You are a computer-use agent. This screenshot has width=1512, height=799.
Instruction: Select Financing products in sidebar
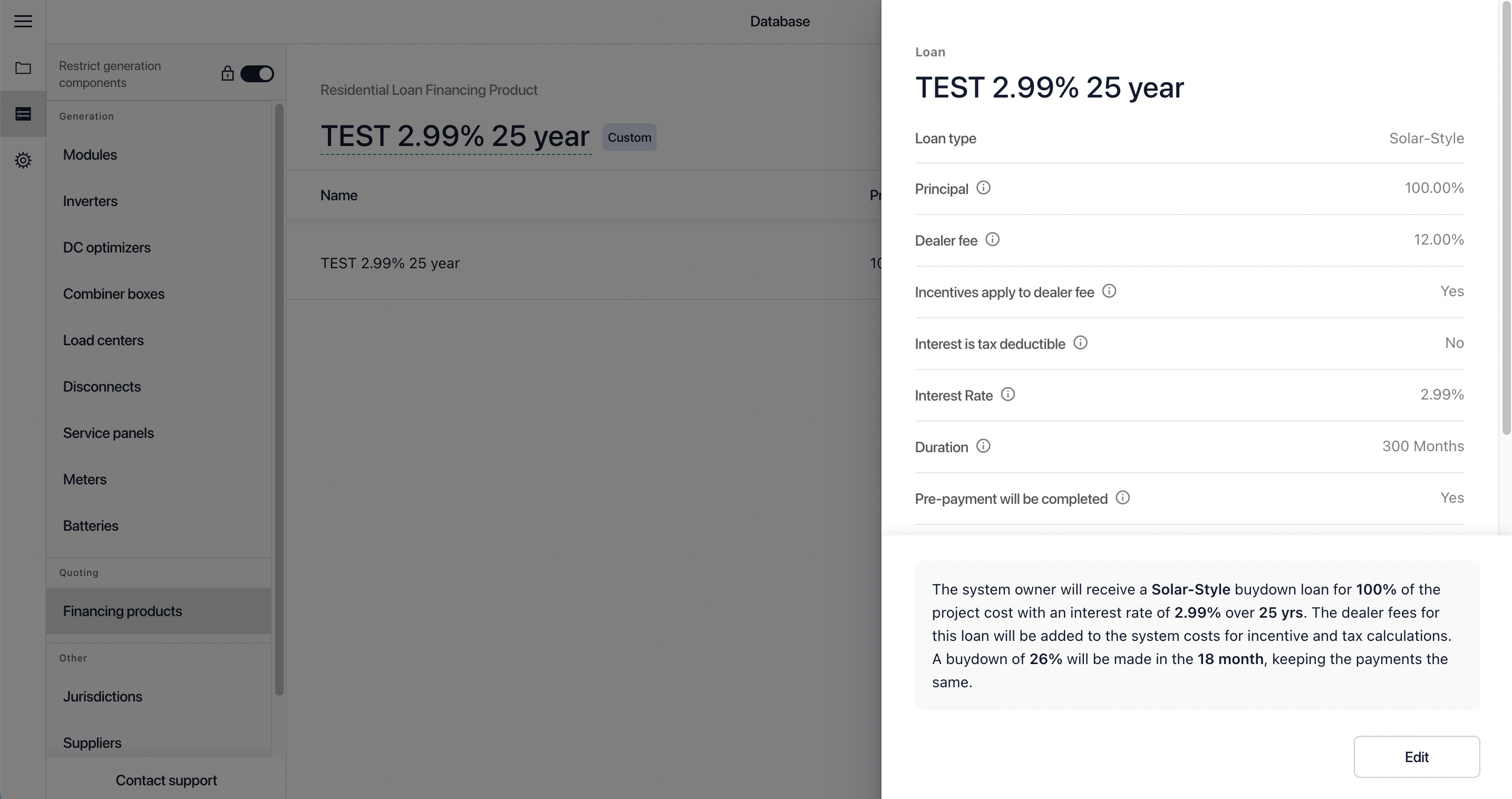122,611
